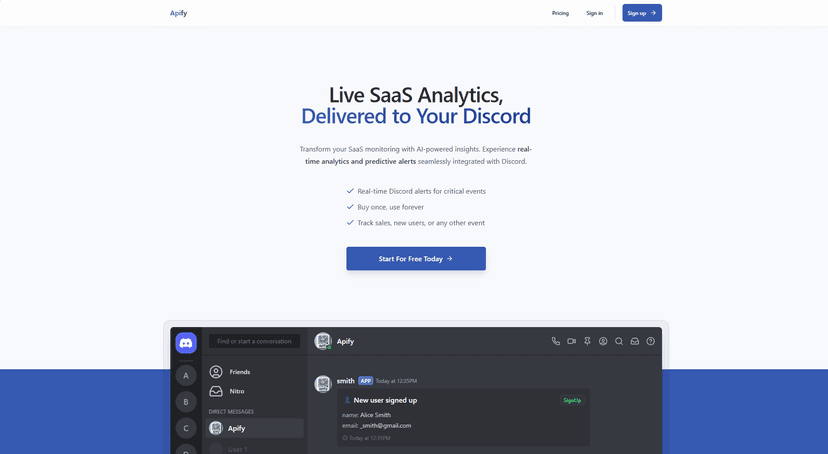Image resolution: width=828 pixels, height=454 pixels.
Task: Go to Sign in
Action: [x=594, y=13]
